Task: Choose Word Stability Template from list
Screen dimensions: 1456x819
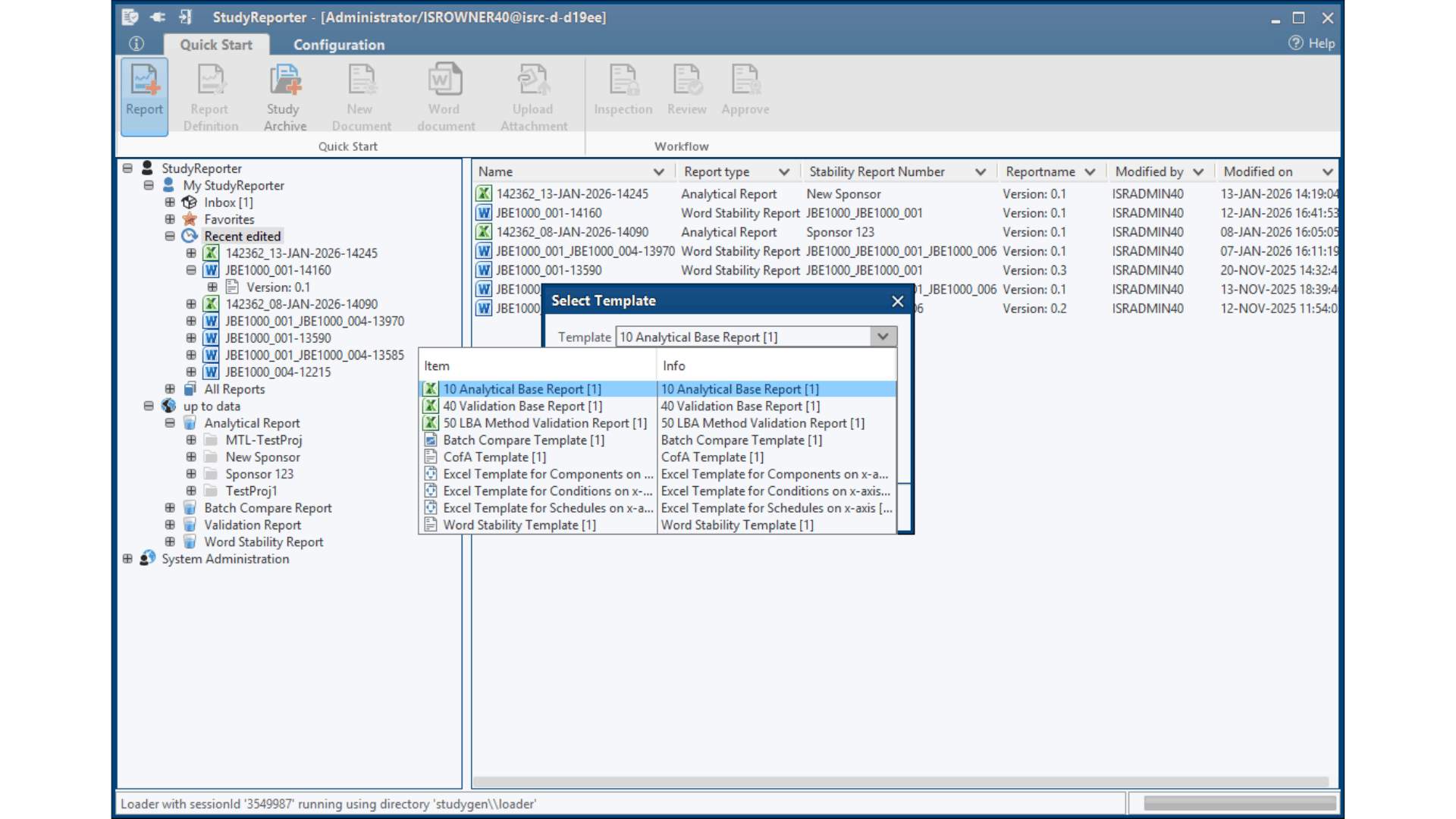Action: pos(519,525)
